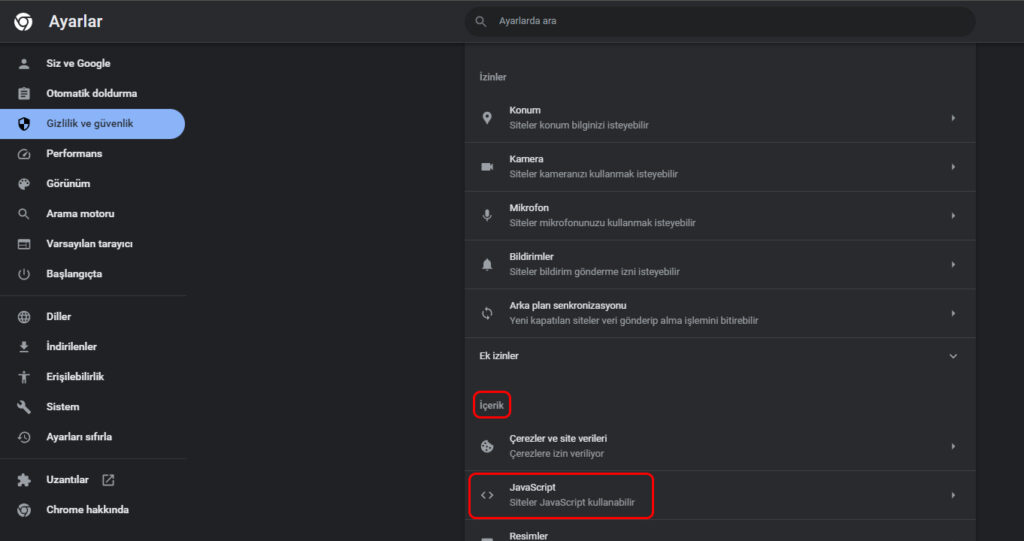
Task: Click the speedometer icon for Performans
Action: point(24,154)
